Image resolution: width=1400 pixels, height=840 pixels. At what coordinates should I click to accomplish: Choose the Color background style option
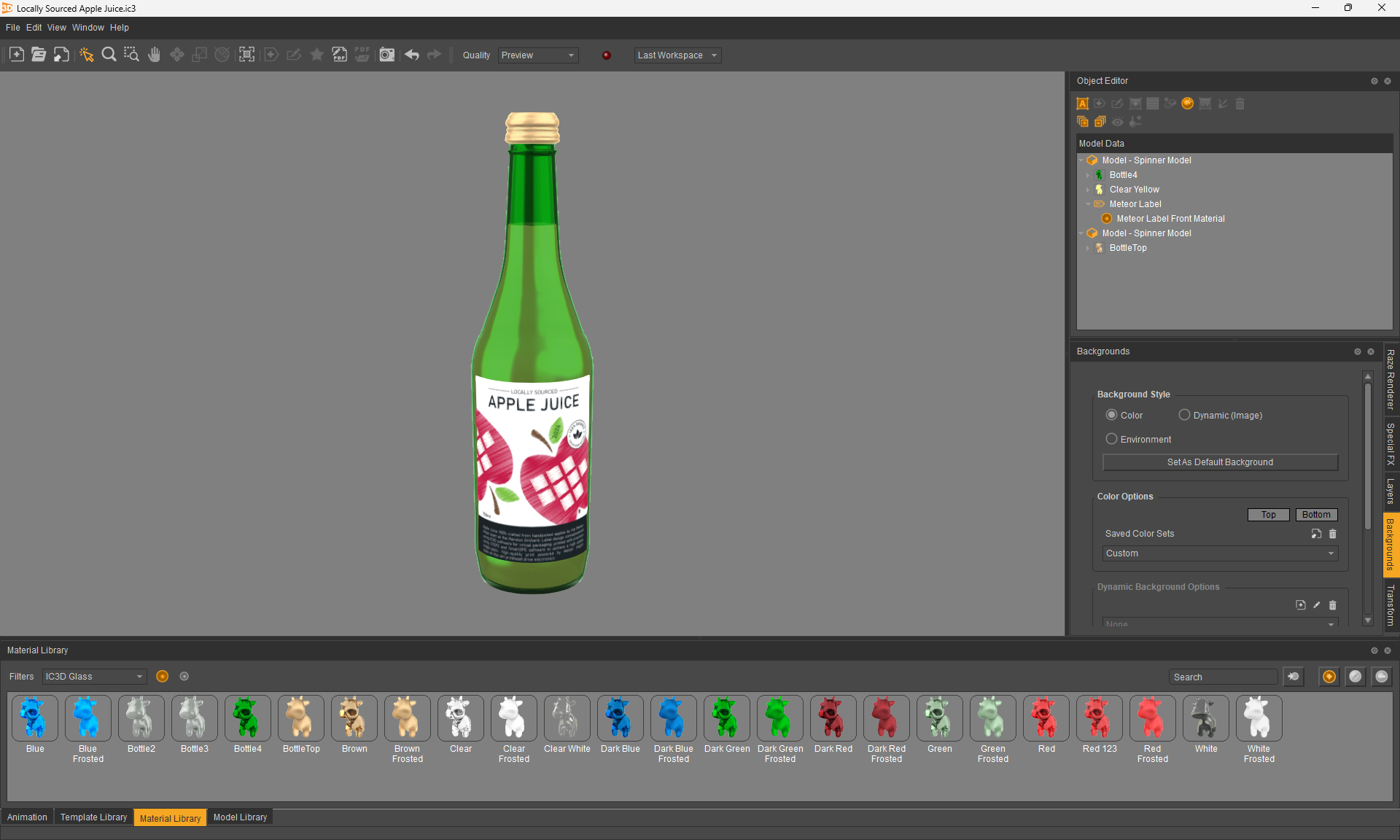click(1111, 415)
